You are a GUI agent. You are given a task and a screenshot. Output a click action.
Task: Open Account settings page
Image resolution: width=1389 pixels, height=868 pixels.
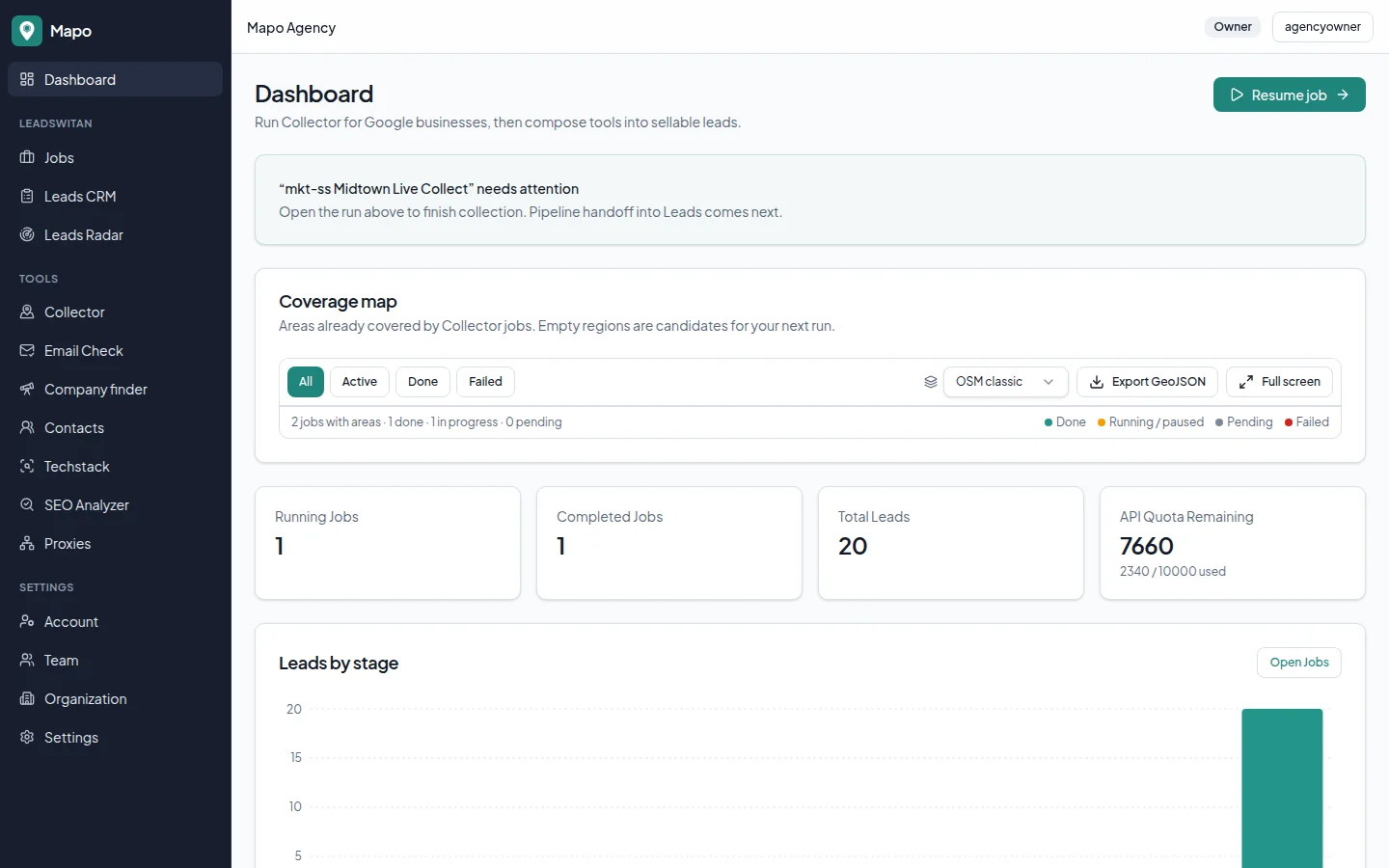(x=115, y=621)
